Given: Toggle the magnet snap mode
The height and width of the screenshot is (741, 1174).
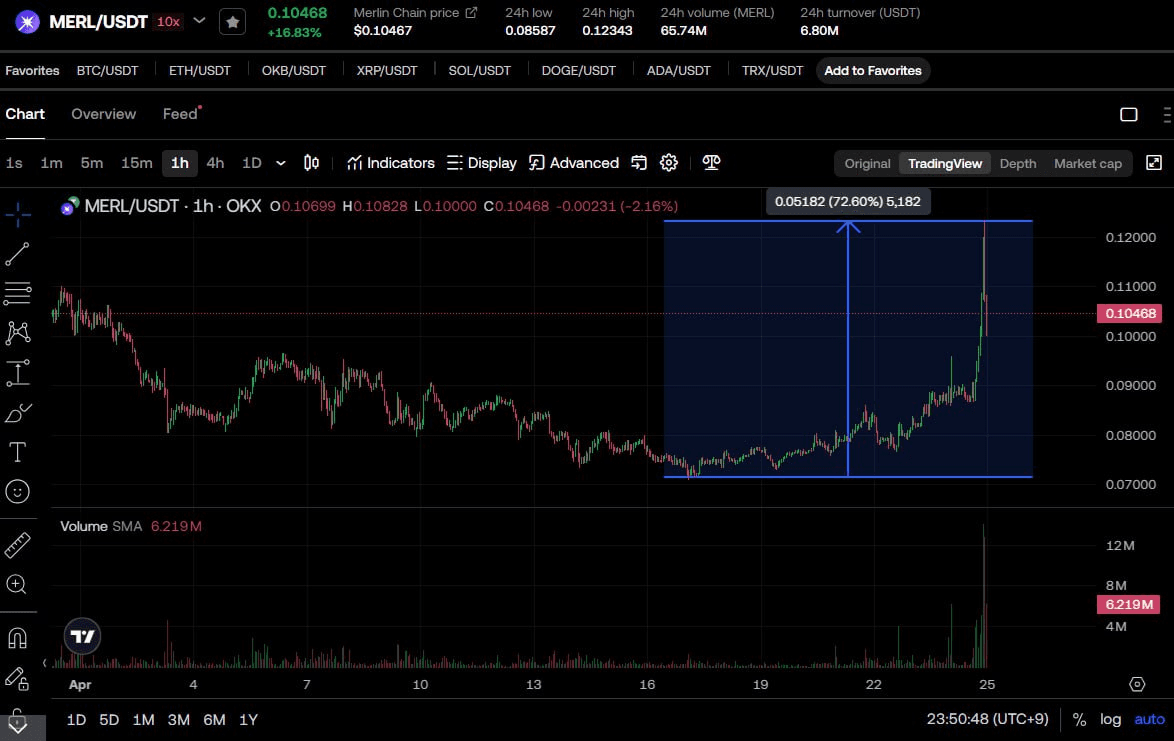Looking at the screenshot, I should 17,638.
